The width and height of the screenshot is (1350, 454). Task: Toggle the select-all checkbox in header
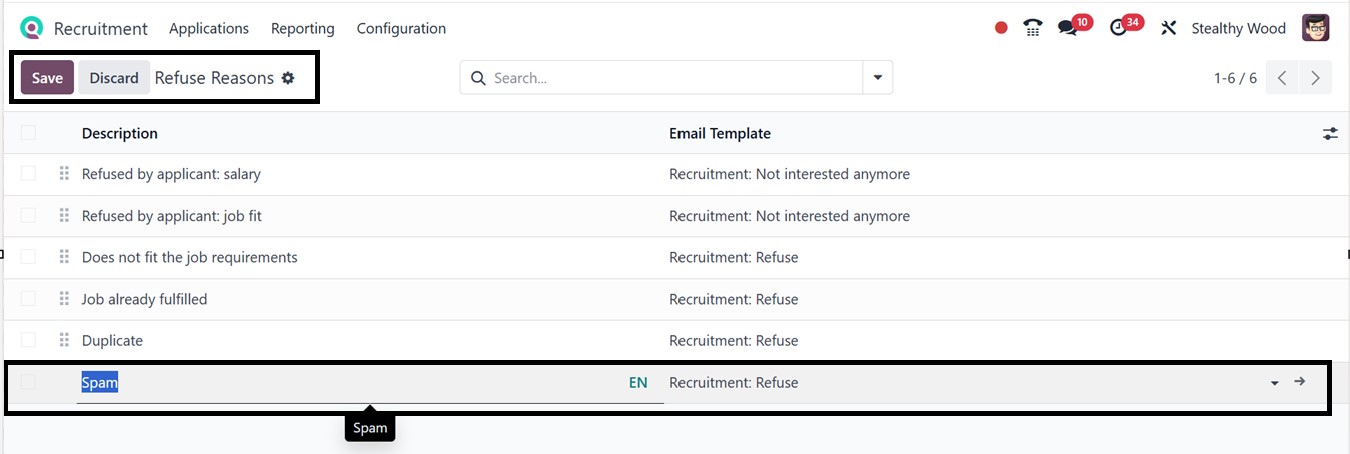click(x=28, y=132)
